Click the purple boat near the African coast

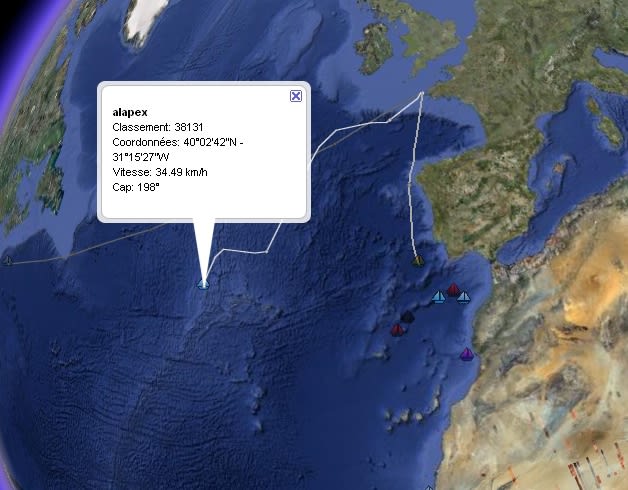pyautogui.click(x=467, y=354)
